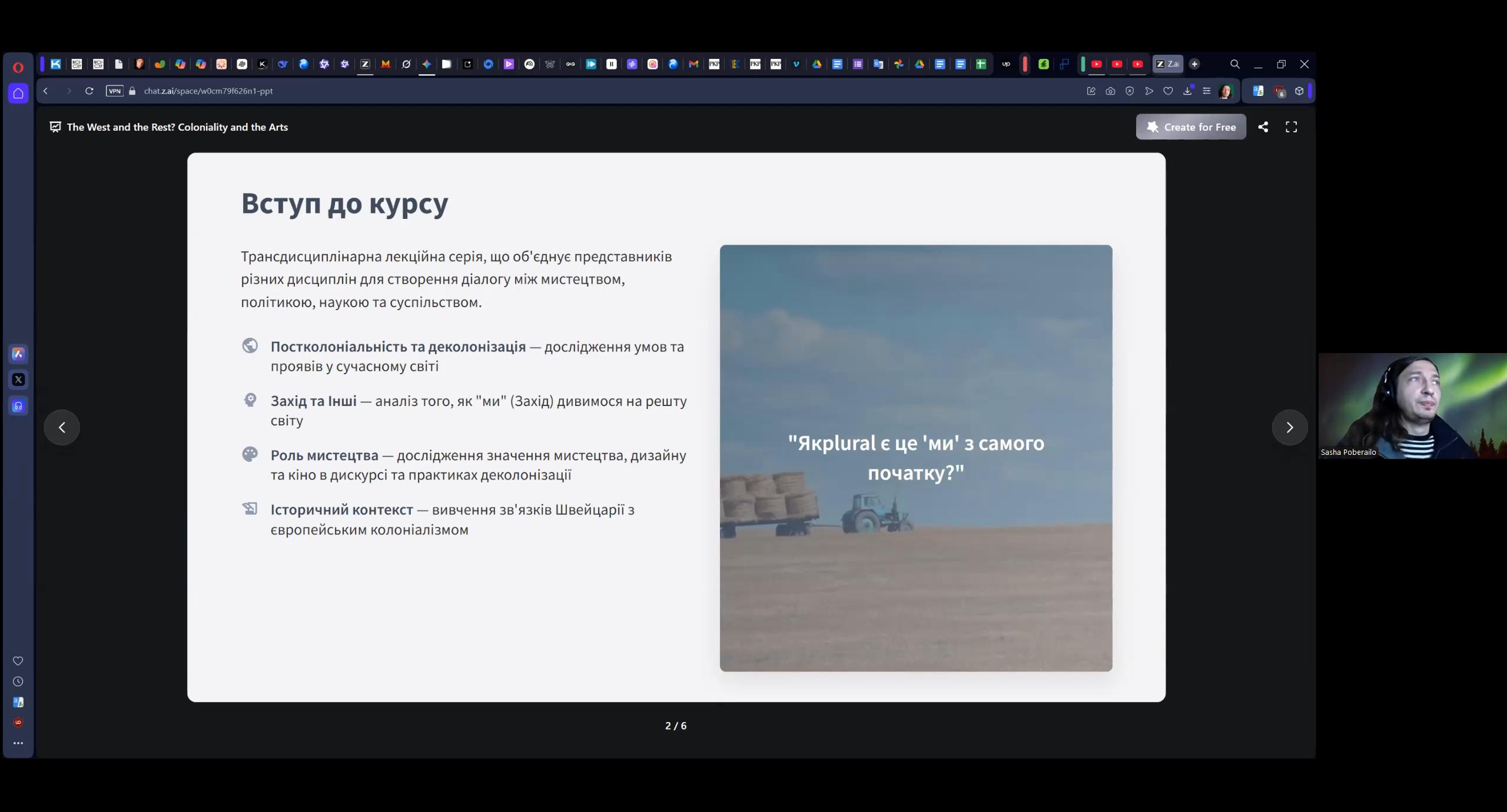Screen dimensions: 1507x812
Task: Toggle ad blocker shield icon
Action: point(1130,91)
